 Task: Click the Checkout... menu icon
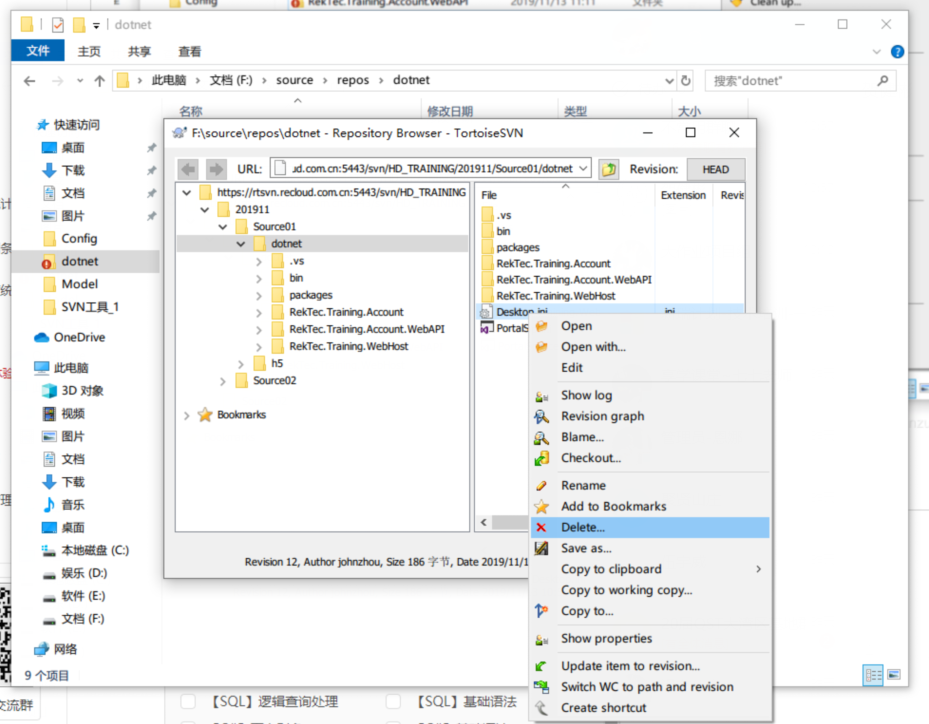click(x=542, y=458)
